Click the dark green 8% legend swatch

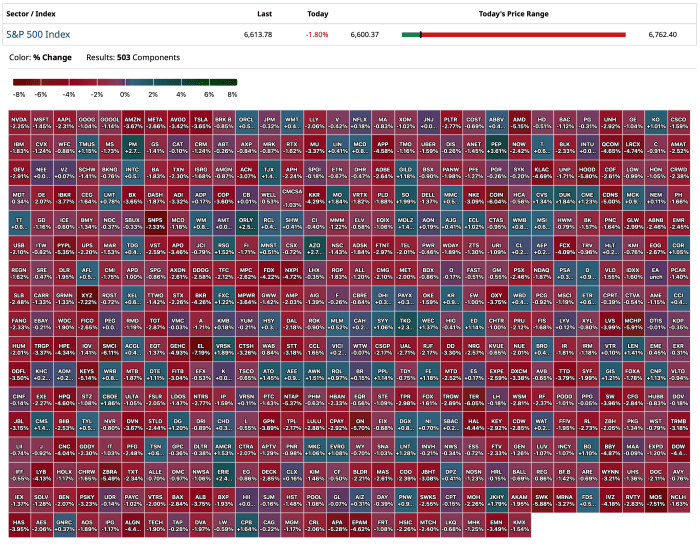(230, 83)
